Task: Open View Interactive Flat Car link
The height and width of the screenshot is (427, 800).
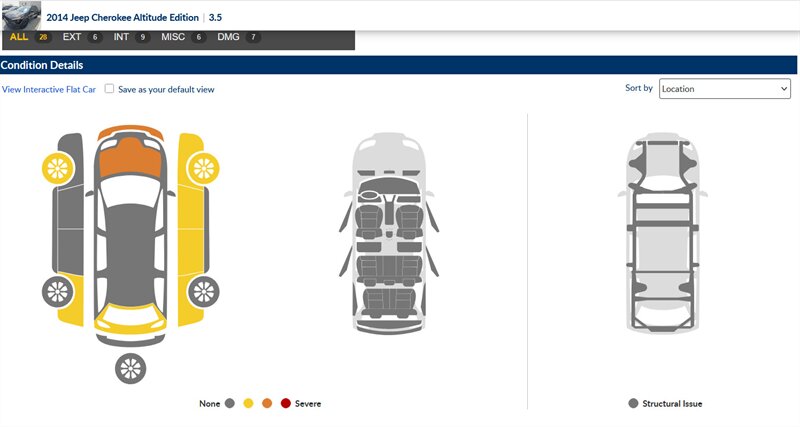Action: 48,89
